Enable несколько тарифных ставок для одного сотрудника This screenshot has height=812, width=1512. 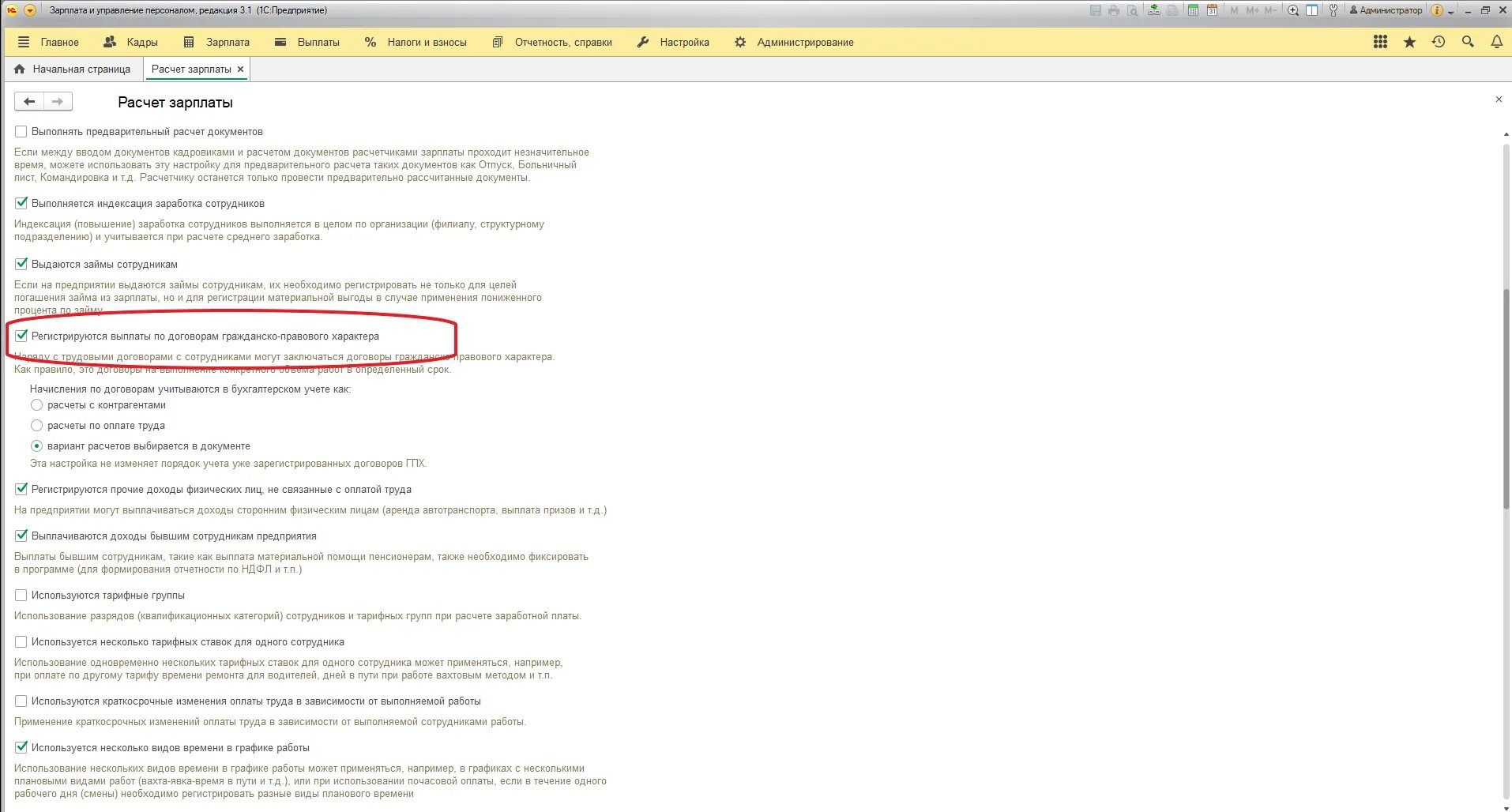21,642
